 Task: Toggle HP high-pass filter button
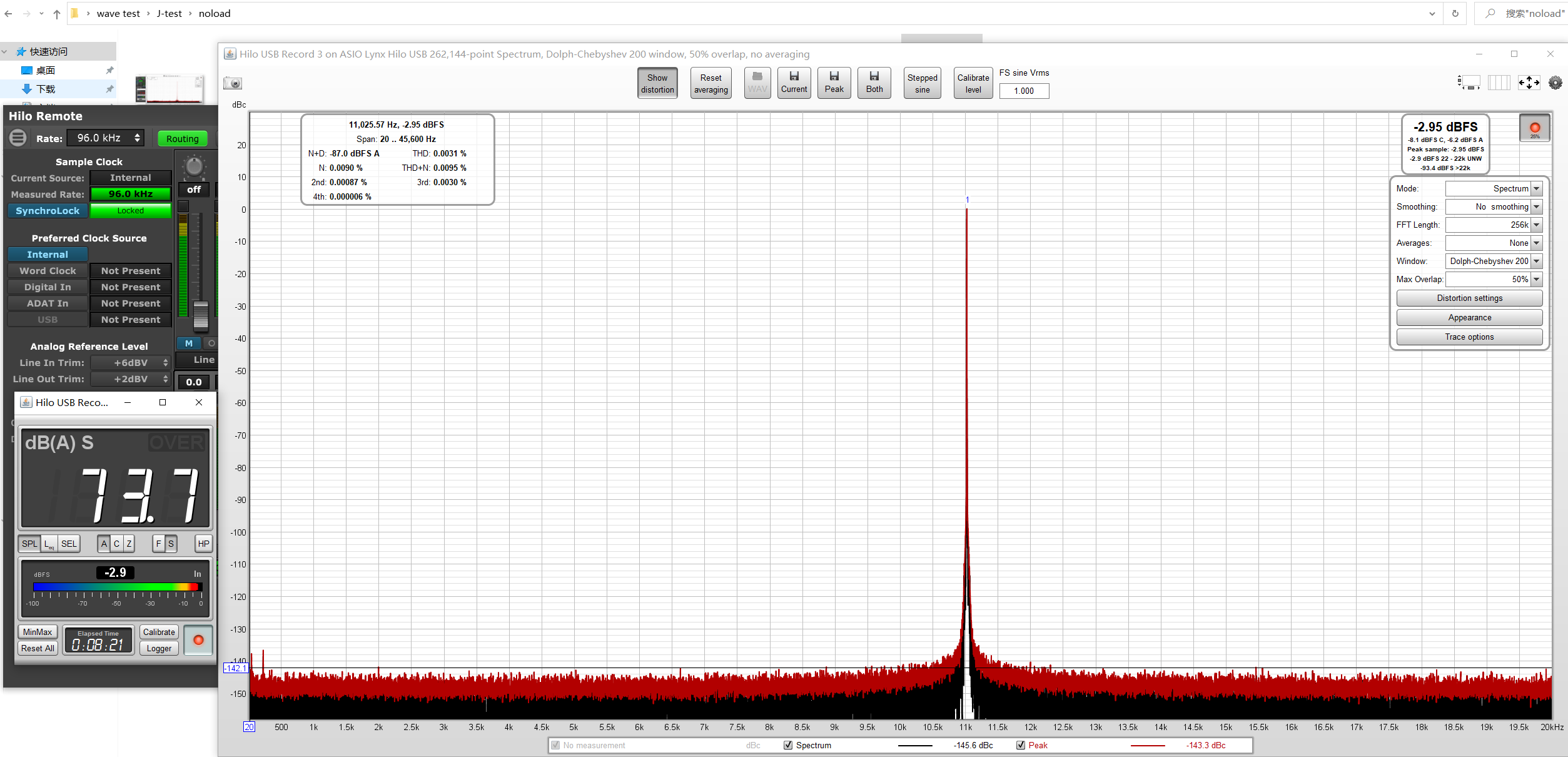(203, 544)
